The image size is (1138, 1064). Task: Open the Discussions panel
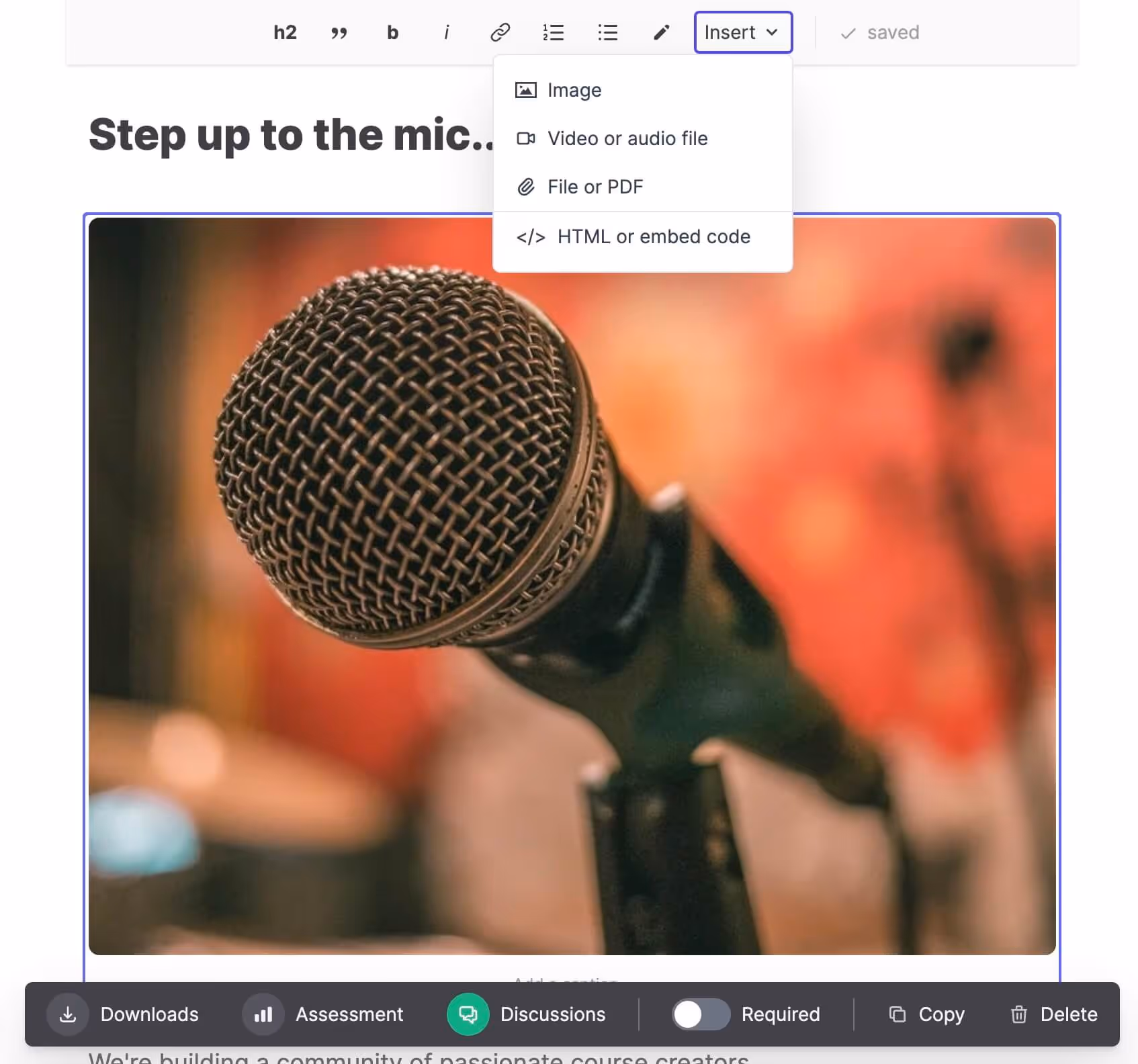coord(531,1014)
